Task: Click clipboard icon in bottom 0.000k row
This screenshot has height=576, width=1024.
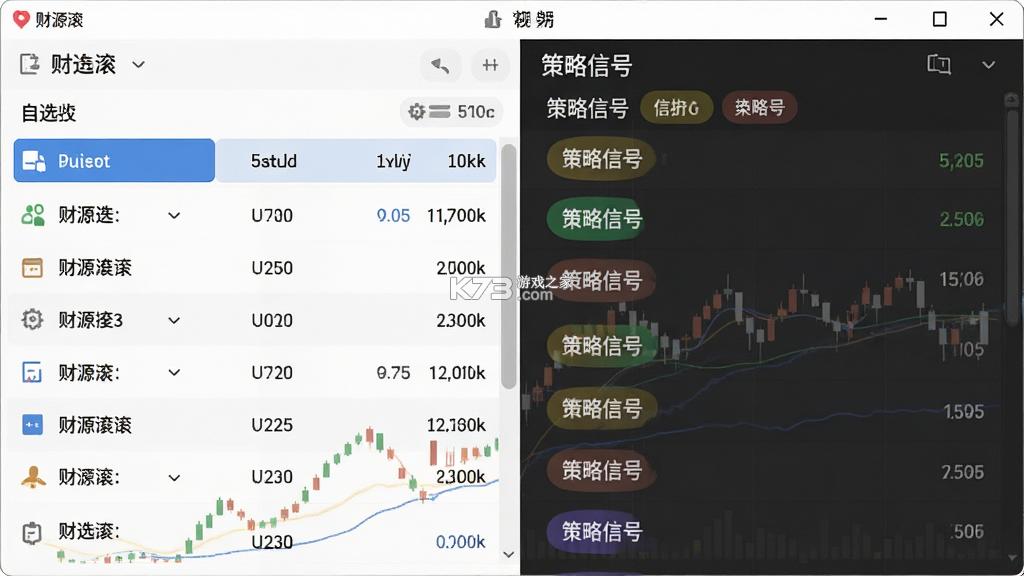Action: pyautogui.click(x=31, y=533)
